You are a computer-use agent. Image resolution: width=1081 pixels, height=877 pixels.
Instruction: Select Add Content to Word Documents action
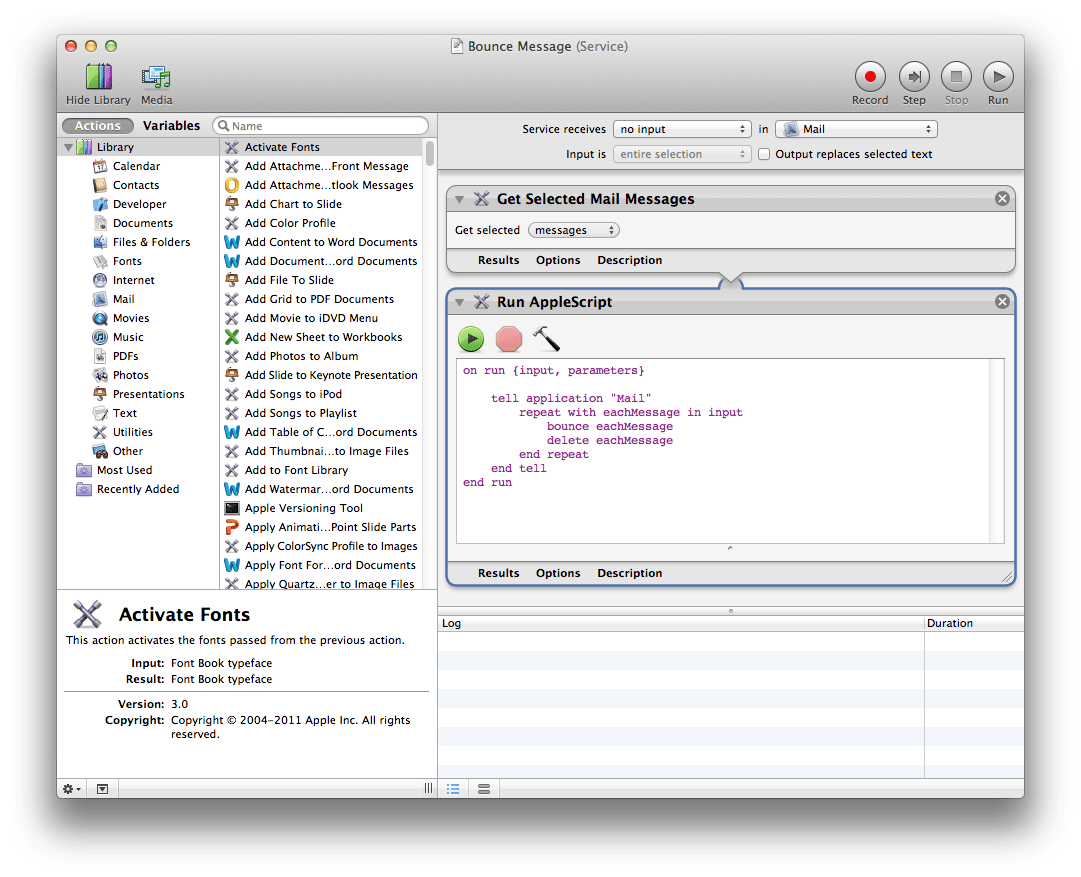[322, 242]
